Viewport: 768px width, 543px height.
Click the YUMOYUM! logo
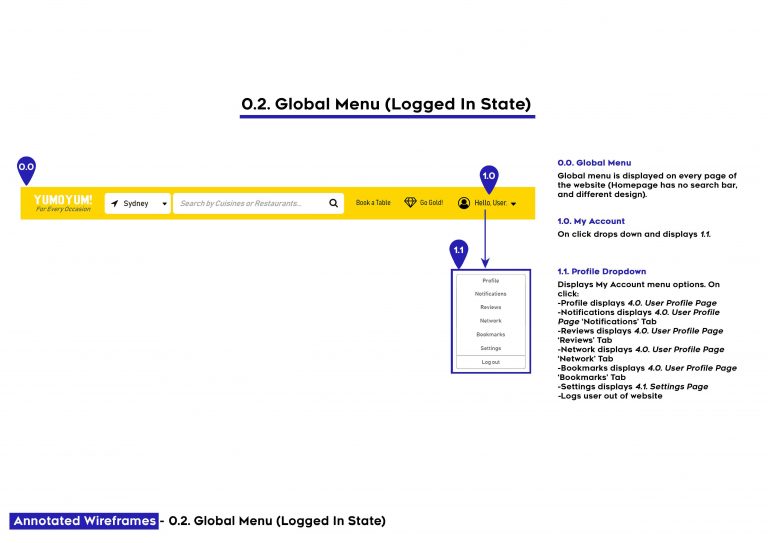tap(63, 200)
